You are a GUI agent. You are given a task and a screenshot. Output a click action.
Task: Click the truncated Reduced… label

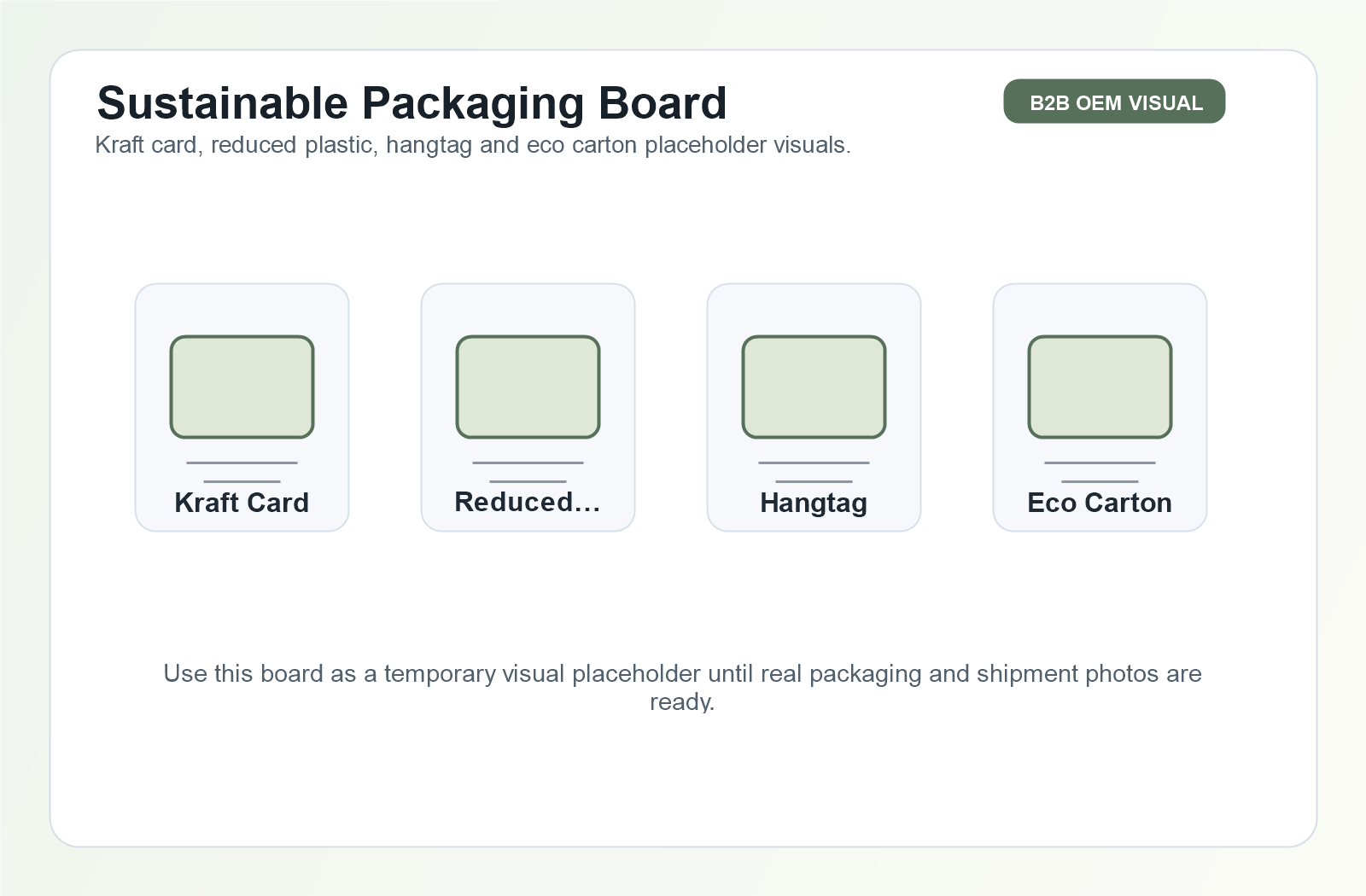pyautogui.click(x=528, y=502)
